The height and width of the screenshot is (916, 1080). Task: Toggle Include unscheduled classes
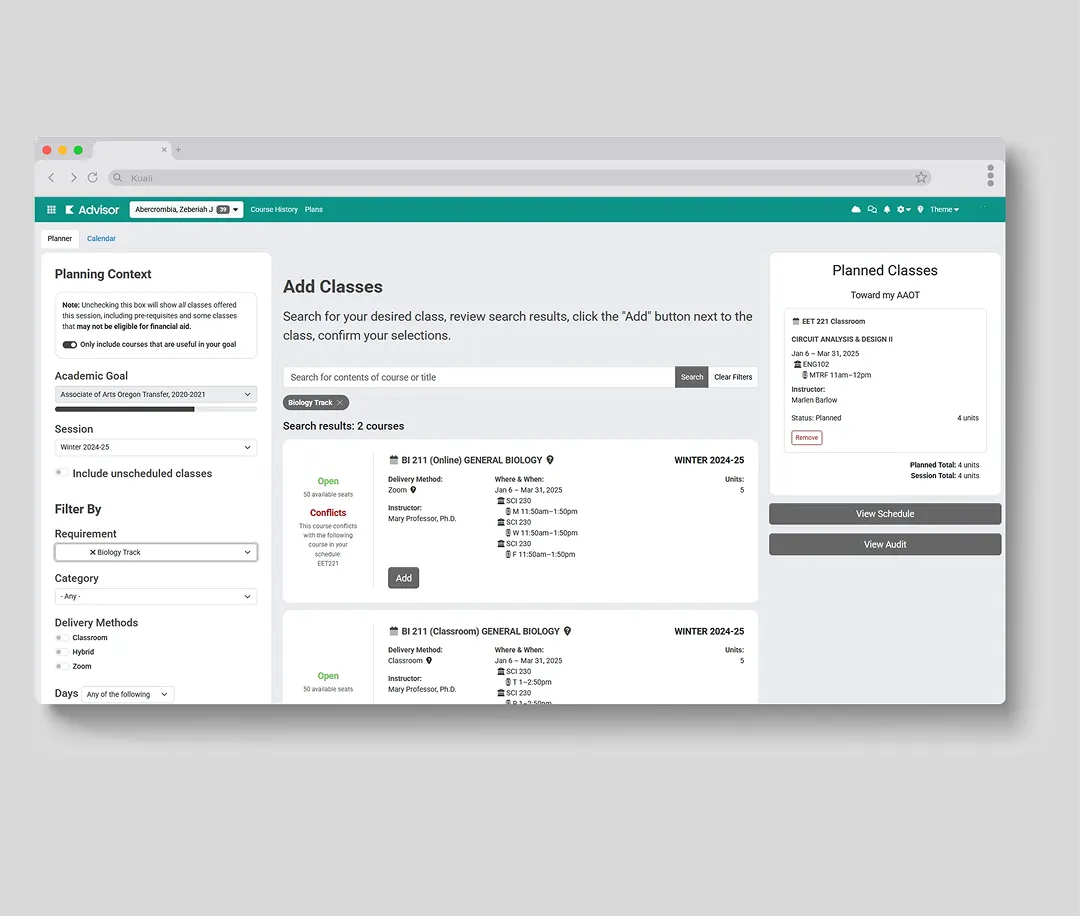pyautogui.click(x=62, y=472)
